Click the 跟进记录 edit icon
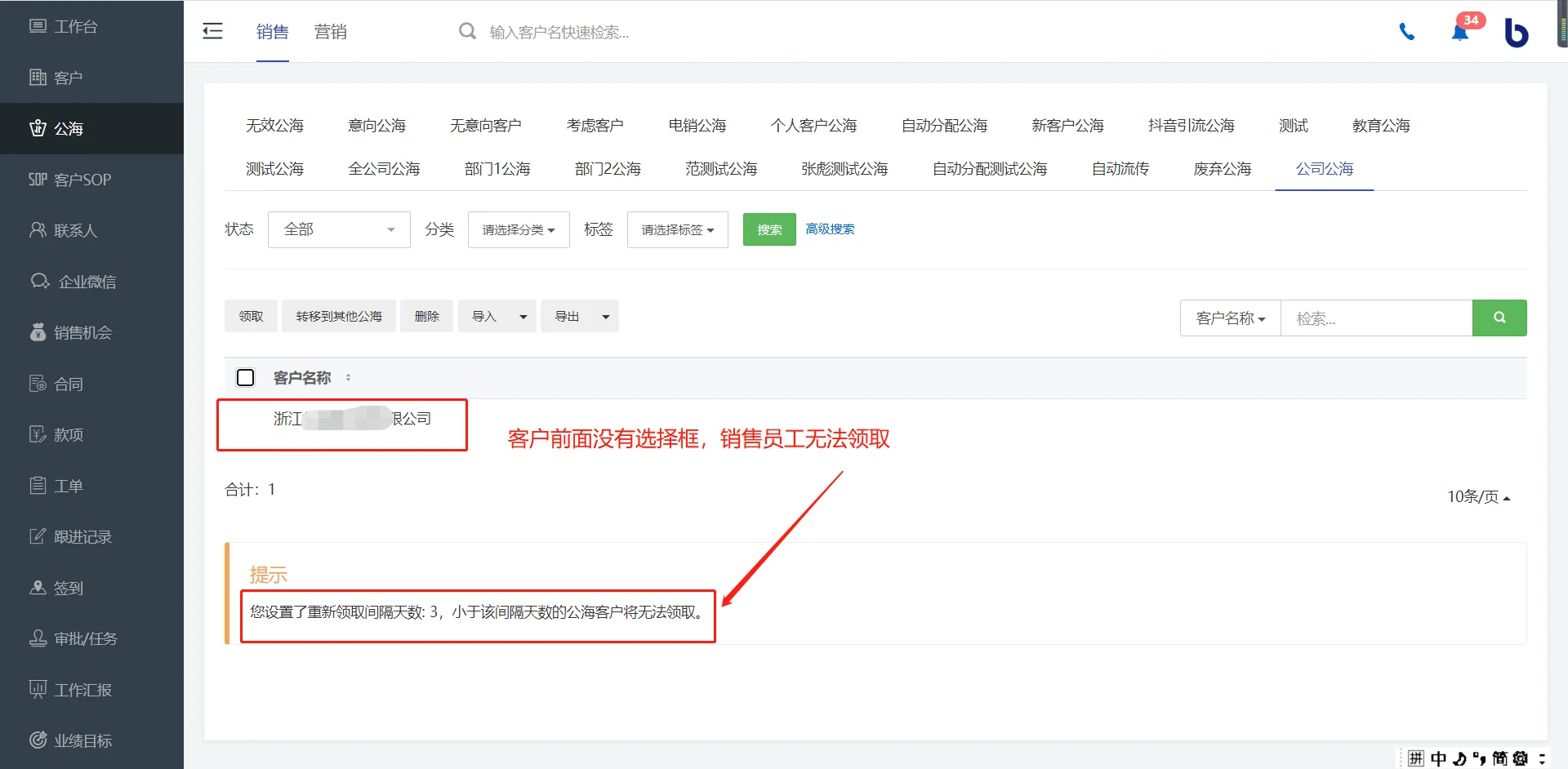 (38, 536)
